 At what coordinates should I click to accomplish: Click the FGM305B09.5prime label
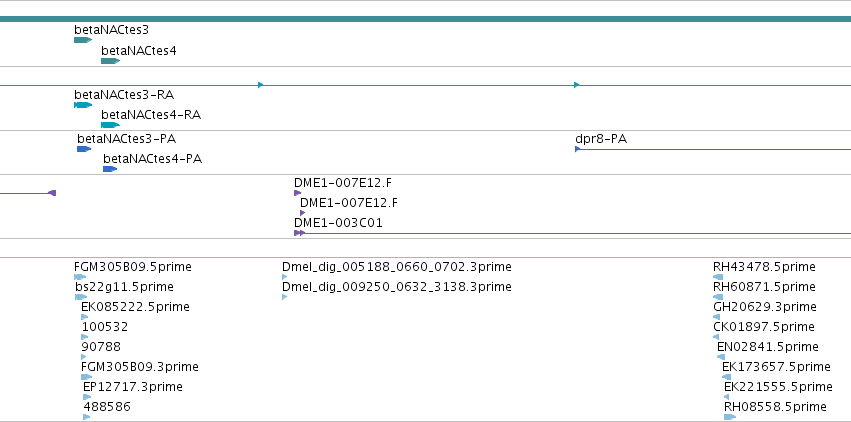click(x=133, y=267)
